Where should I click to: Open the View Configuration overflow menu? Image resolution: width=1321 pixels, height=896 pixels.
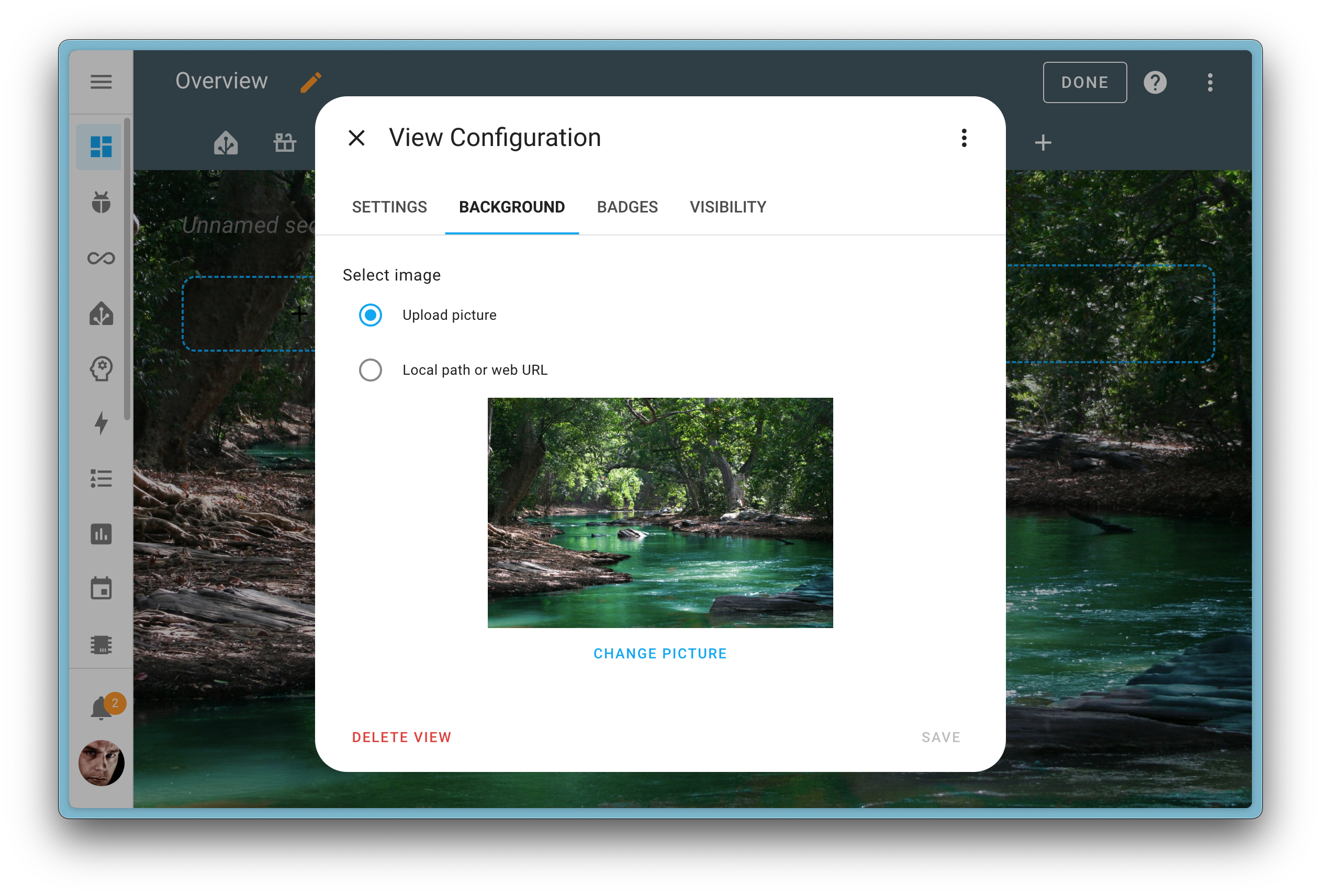click(964, 138)
